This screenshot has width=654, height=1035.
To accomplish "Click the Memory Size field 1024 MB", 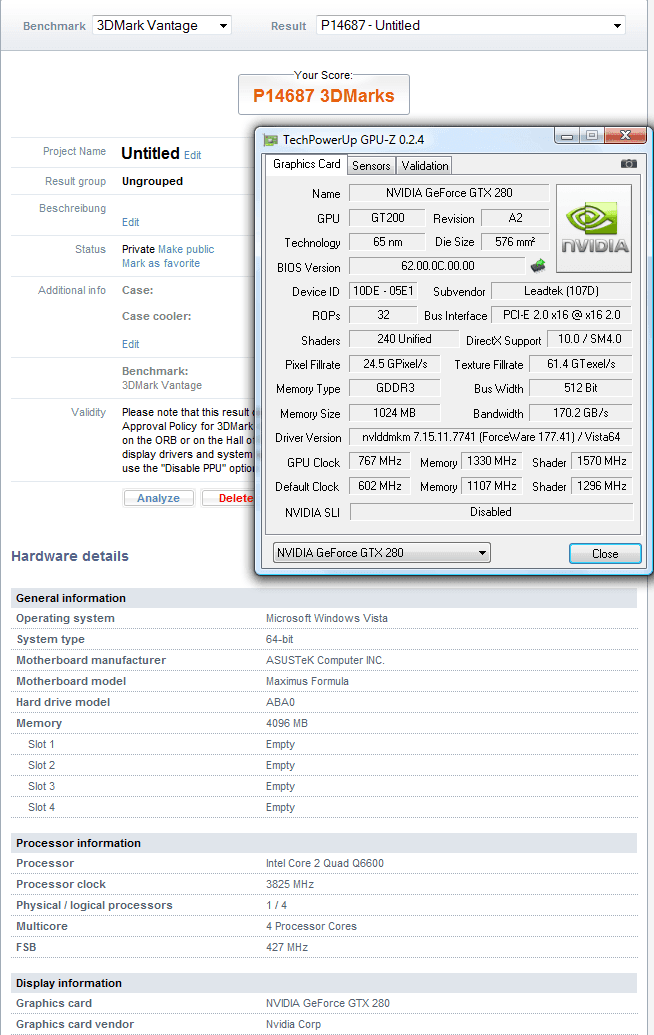I will (x=395, y=413).
